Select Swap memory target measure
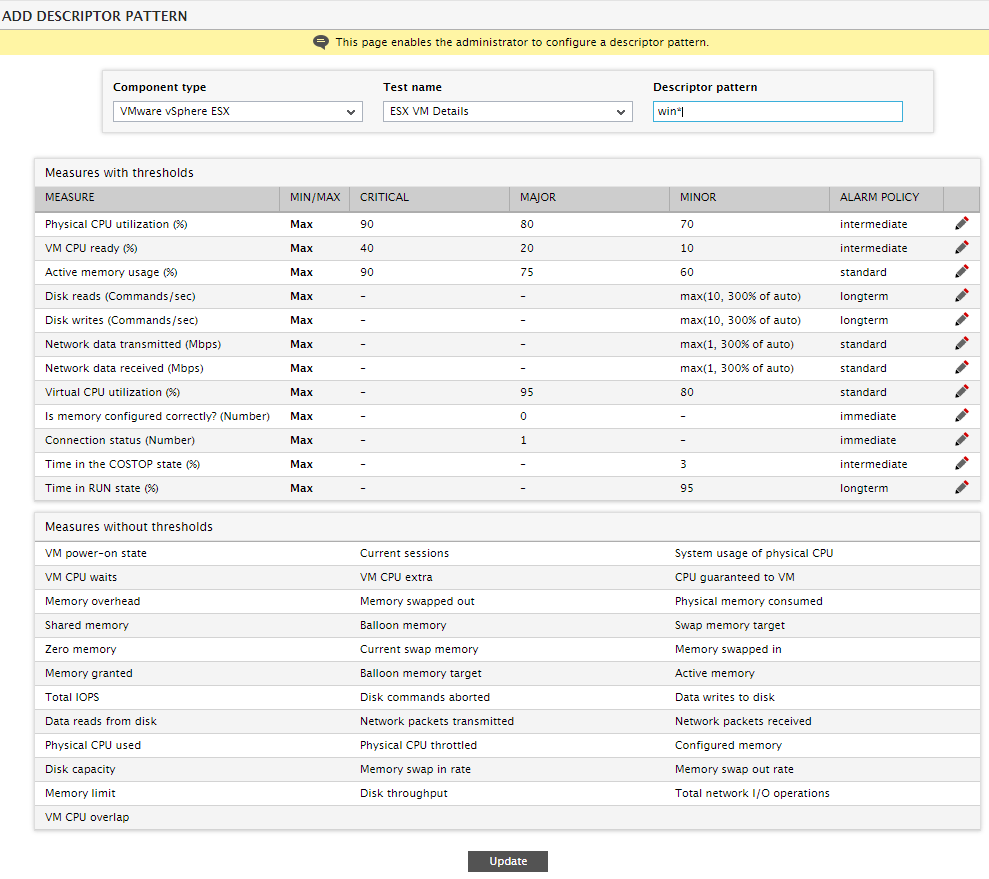This screenshot has width=989, height=879. [730, 625]
